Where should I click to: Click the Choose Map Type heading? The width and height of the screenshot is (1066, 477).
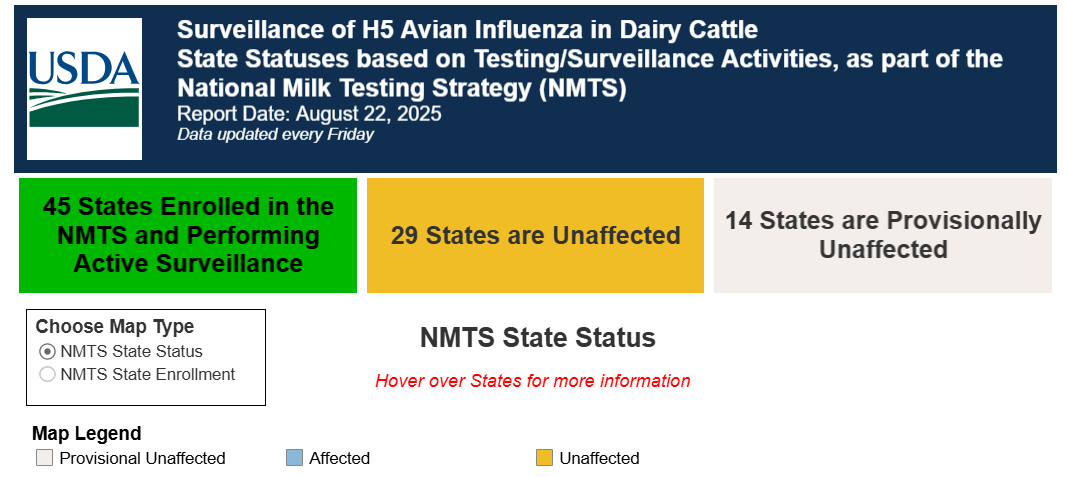(x=115, y=326)
